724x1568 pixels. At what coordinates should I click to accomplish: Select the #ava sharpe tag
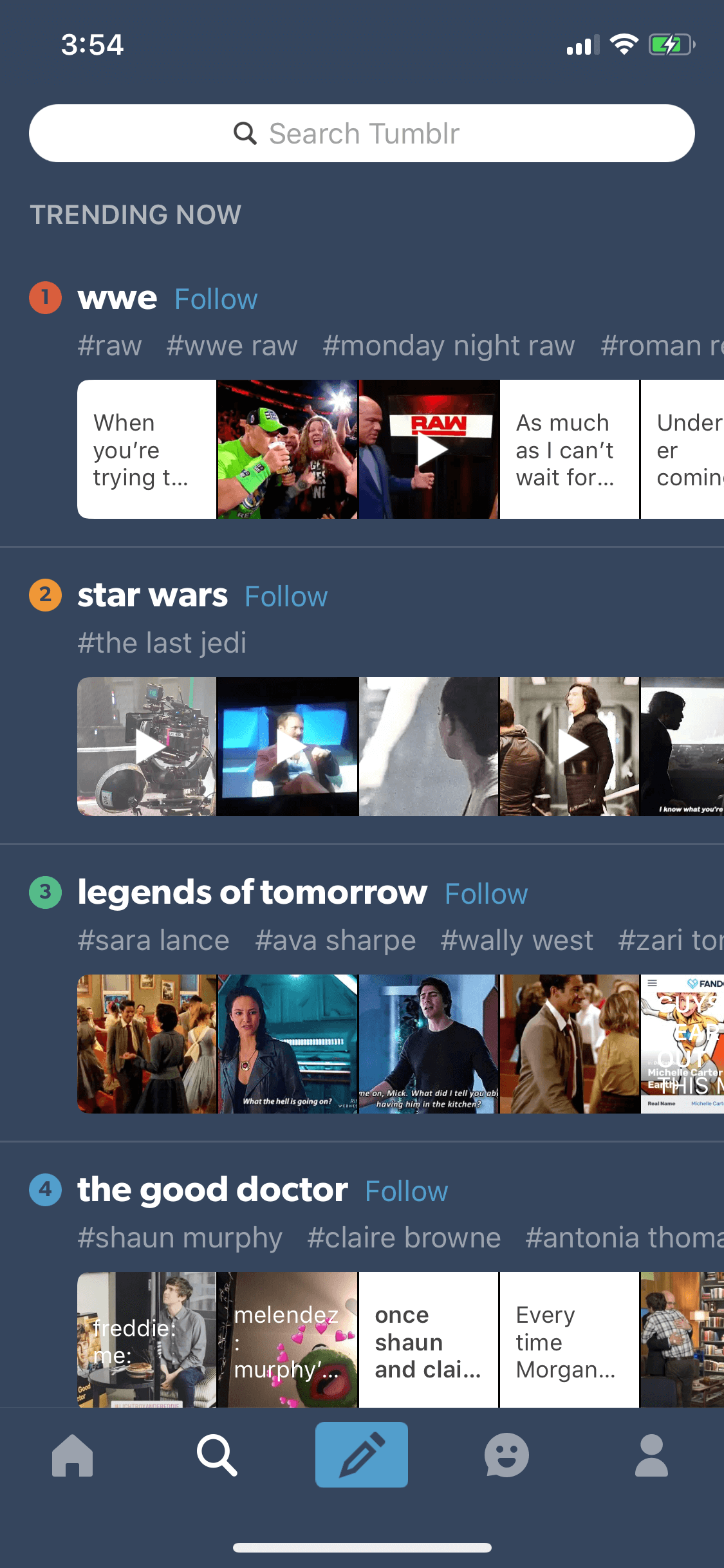[x=335, y=940]
